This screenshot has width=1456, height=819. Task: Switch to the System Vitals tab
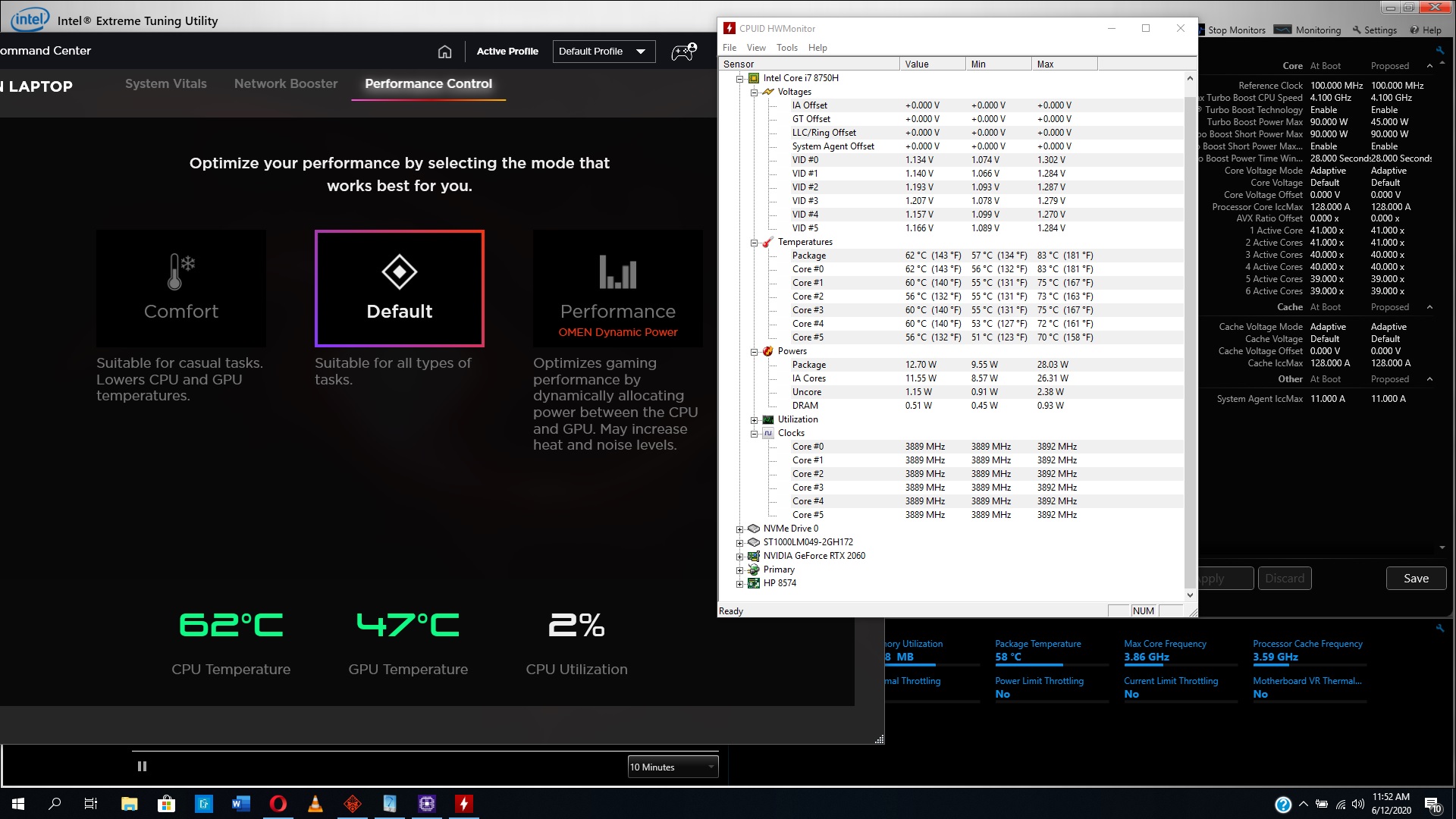tap(166, 83)
